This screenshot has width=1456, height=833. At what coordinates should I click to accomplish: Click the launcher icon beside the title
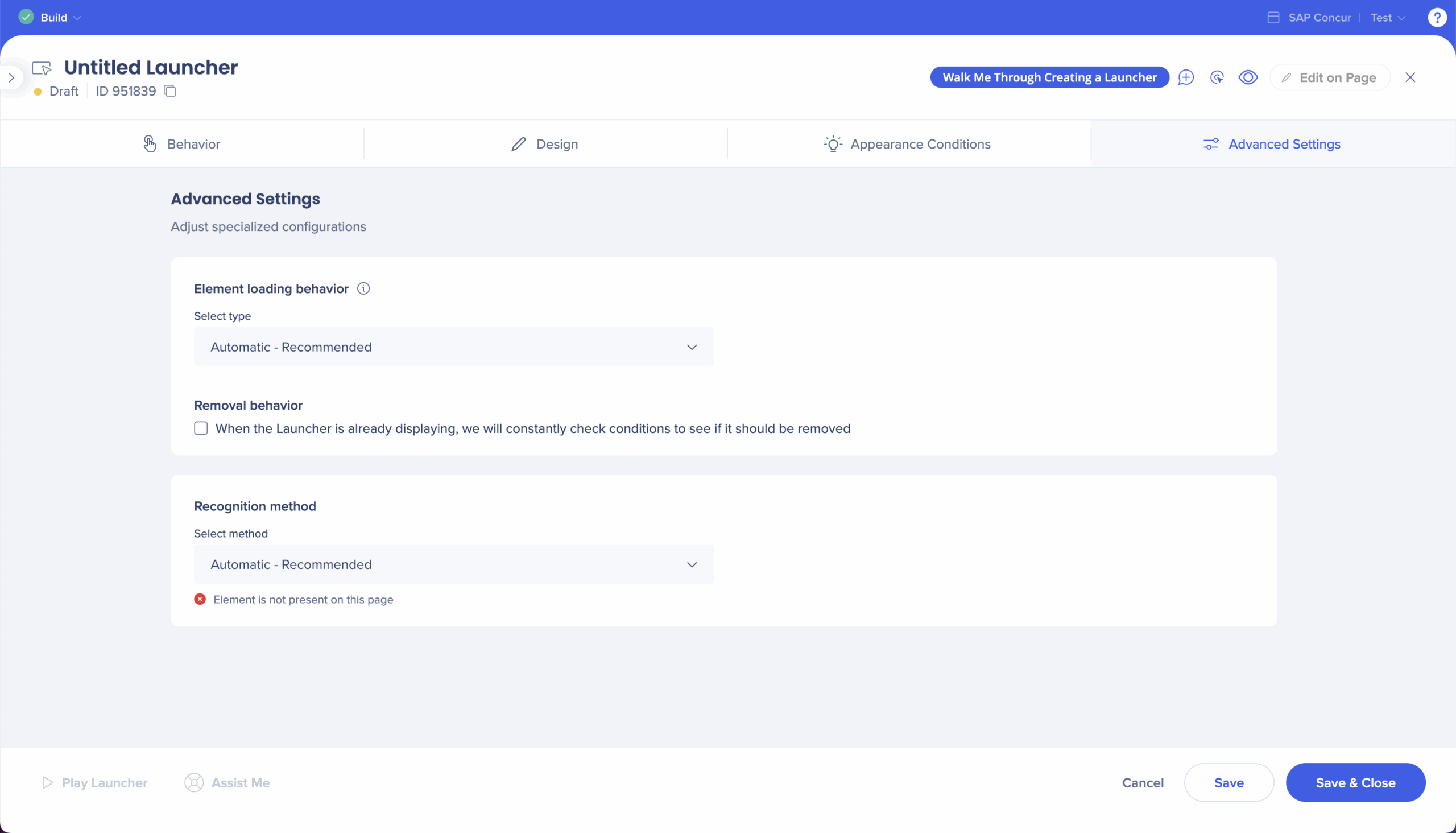tap(41, 68)
